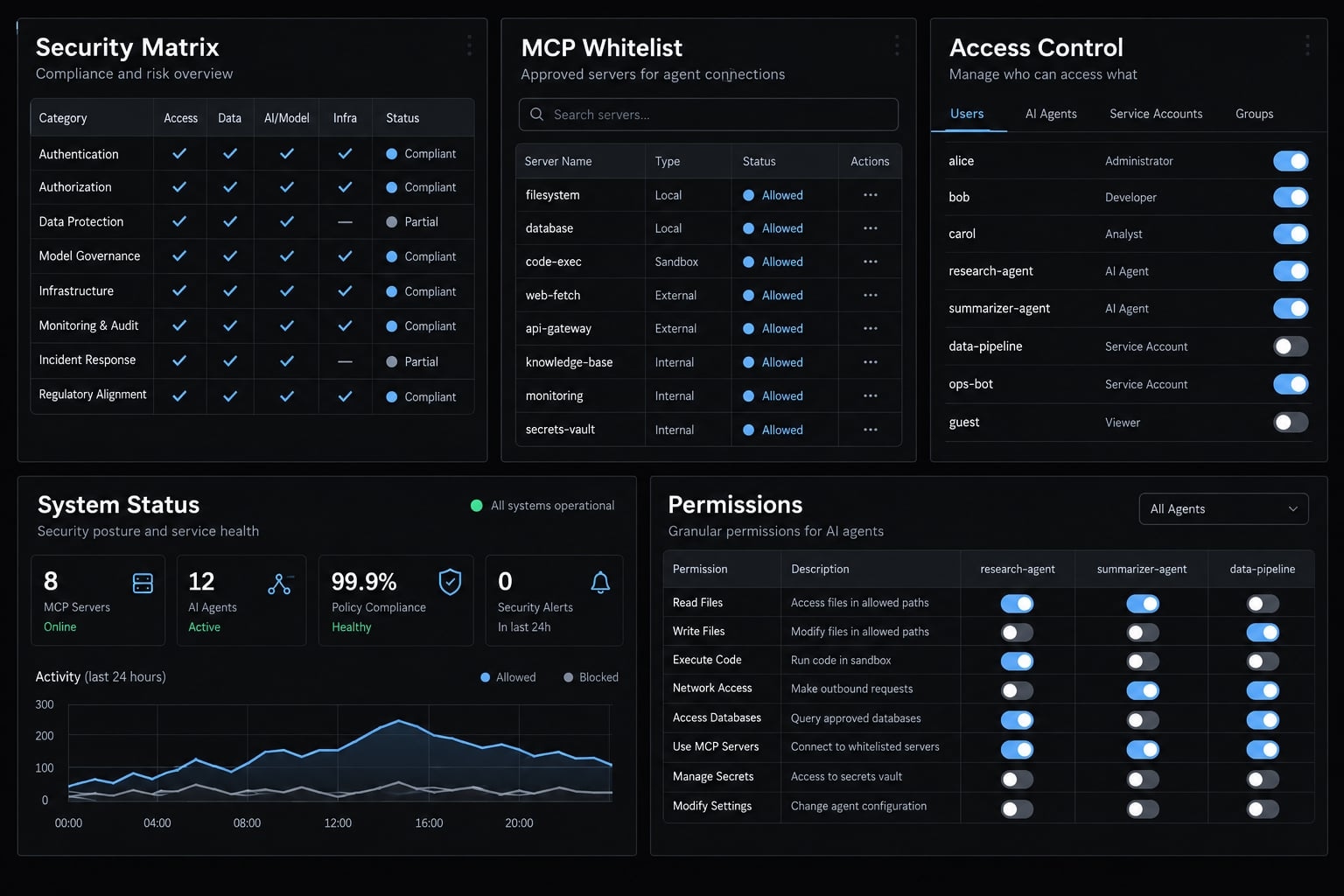
Task: Click the Category column header
Action: click(63, 118)
